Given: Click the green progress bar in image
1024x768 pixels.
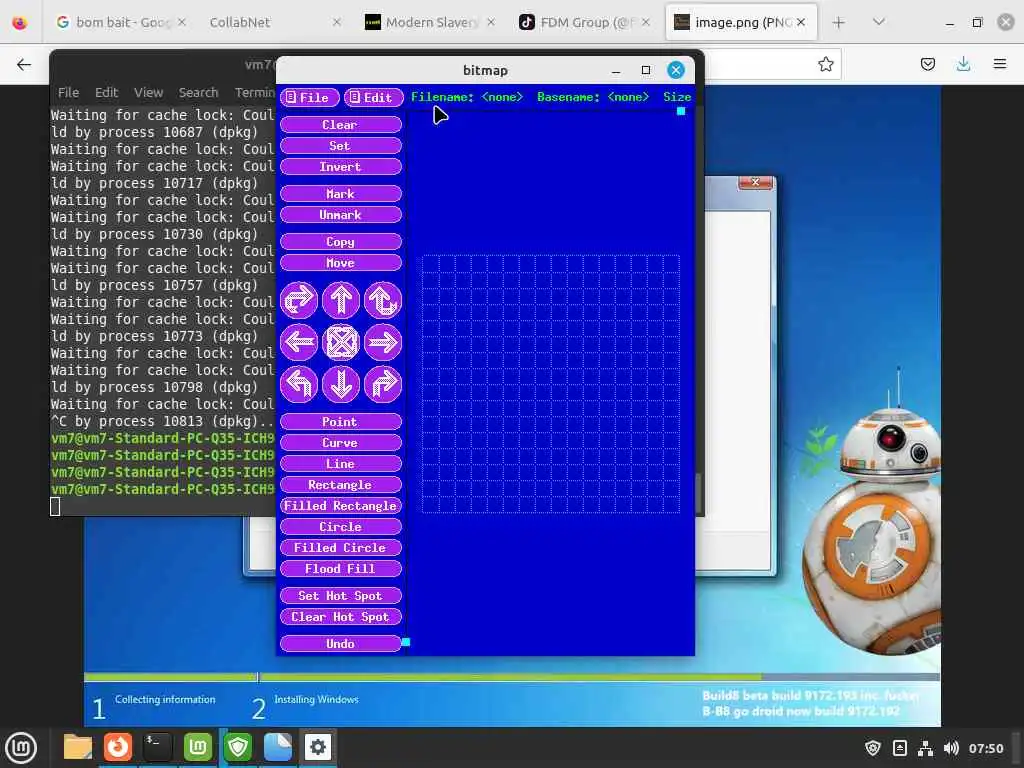Looking at the screenshot, I should click(423, 677).
